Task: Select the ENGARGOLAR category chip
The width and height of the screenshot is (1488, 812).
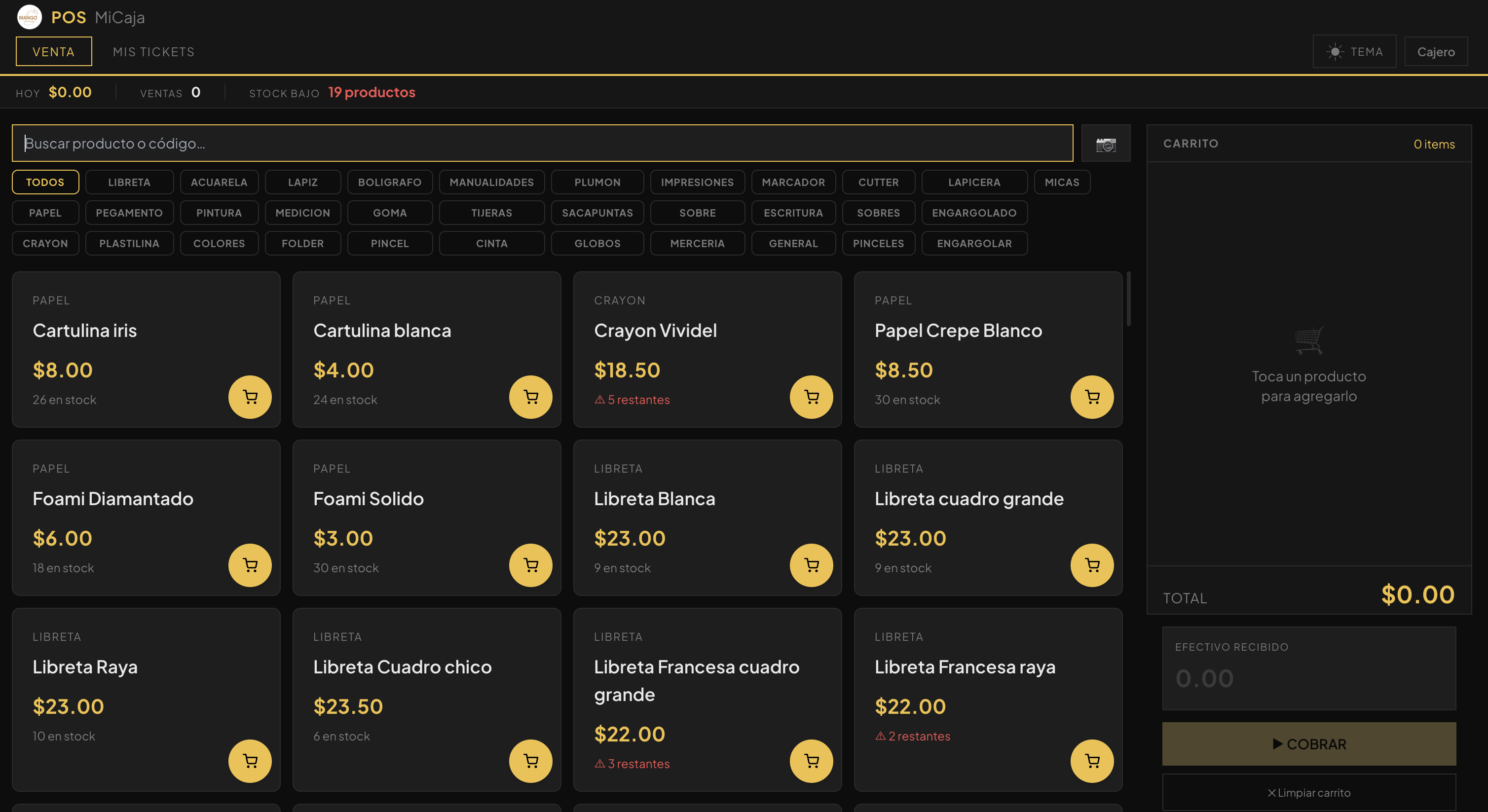Action: click(x=974, y=243)
